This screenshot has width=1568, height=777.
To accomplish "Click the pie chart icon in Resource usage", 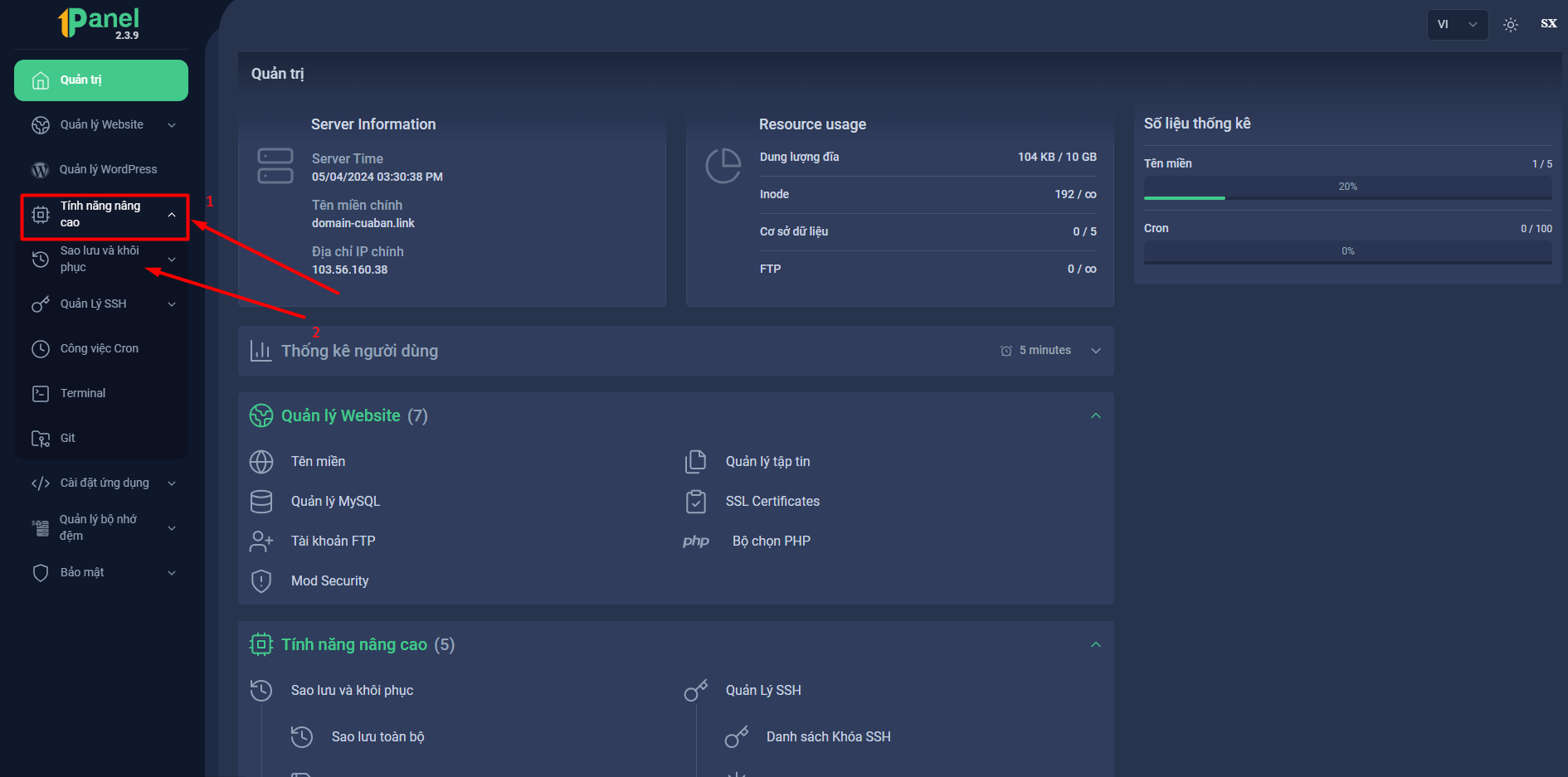I will tap(723, 166).
